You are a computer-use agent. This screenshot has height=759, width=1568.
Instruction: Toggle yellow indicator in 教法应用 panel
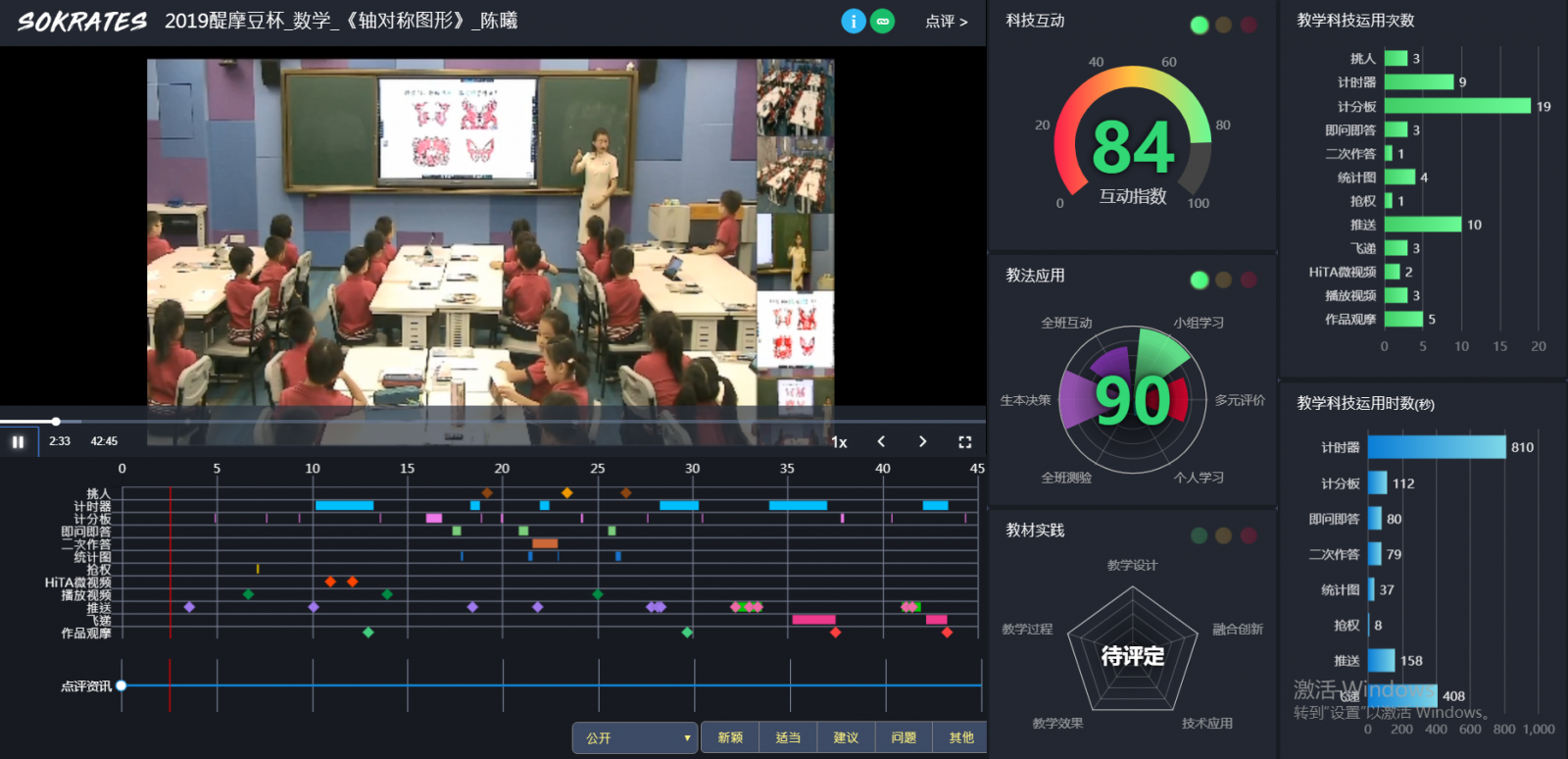click(x=1223, y=280)
